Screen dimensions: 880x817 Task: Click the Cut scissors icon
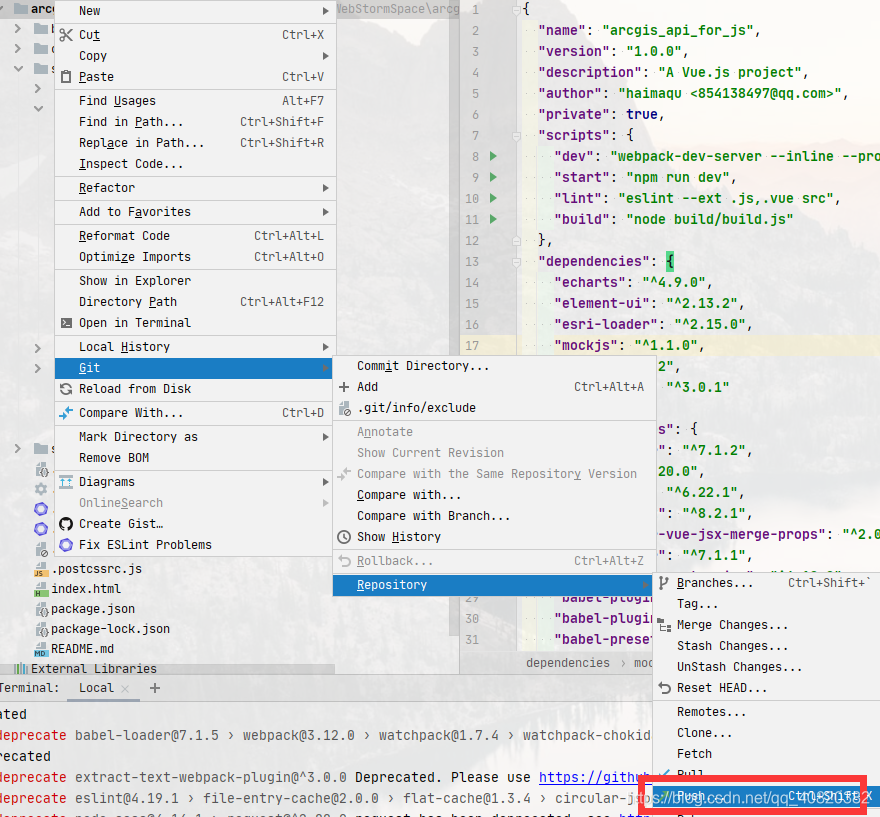[x=66, y=35]
